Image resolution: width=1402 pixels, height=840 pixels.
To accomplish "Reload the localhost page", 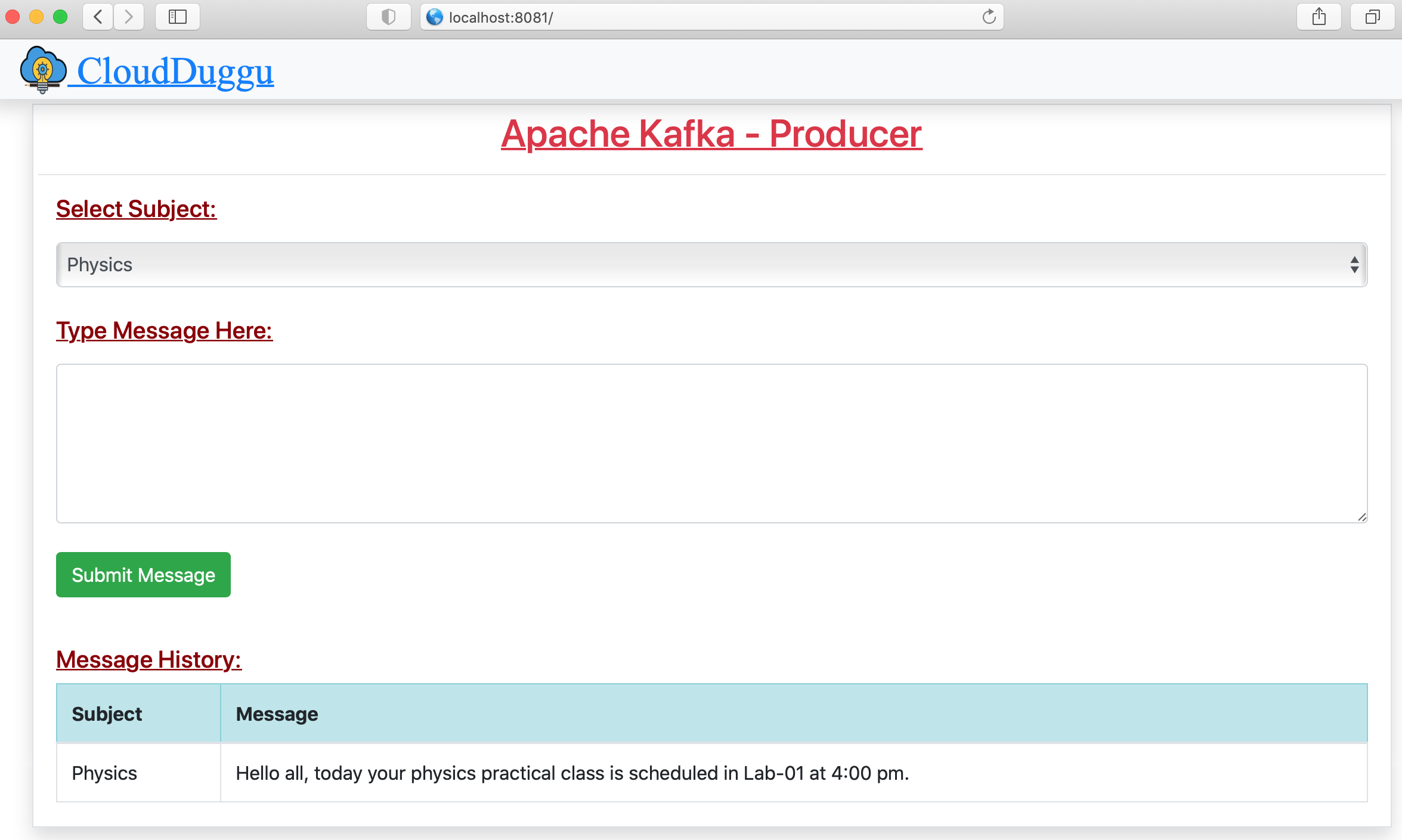I will (989, 17).
